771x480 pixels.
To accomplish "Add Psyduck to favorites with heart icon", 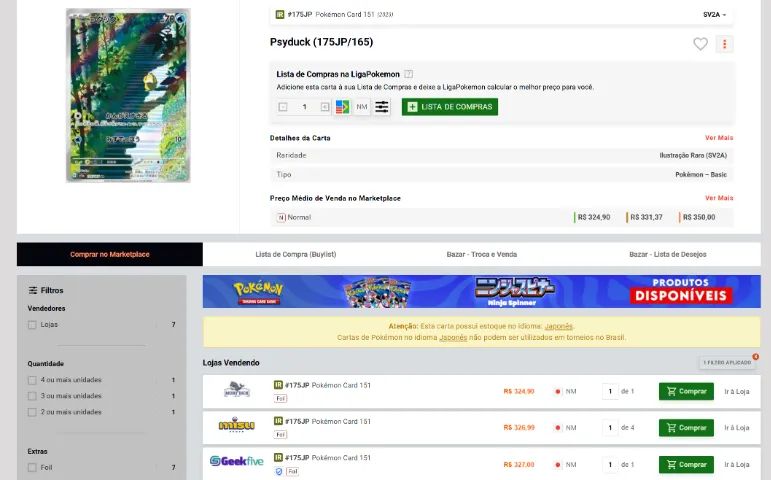I will 700,44.
